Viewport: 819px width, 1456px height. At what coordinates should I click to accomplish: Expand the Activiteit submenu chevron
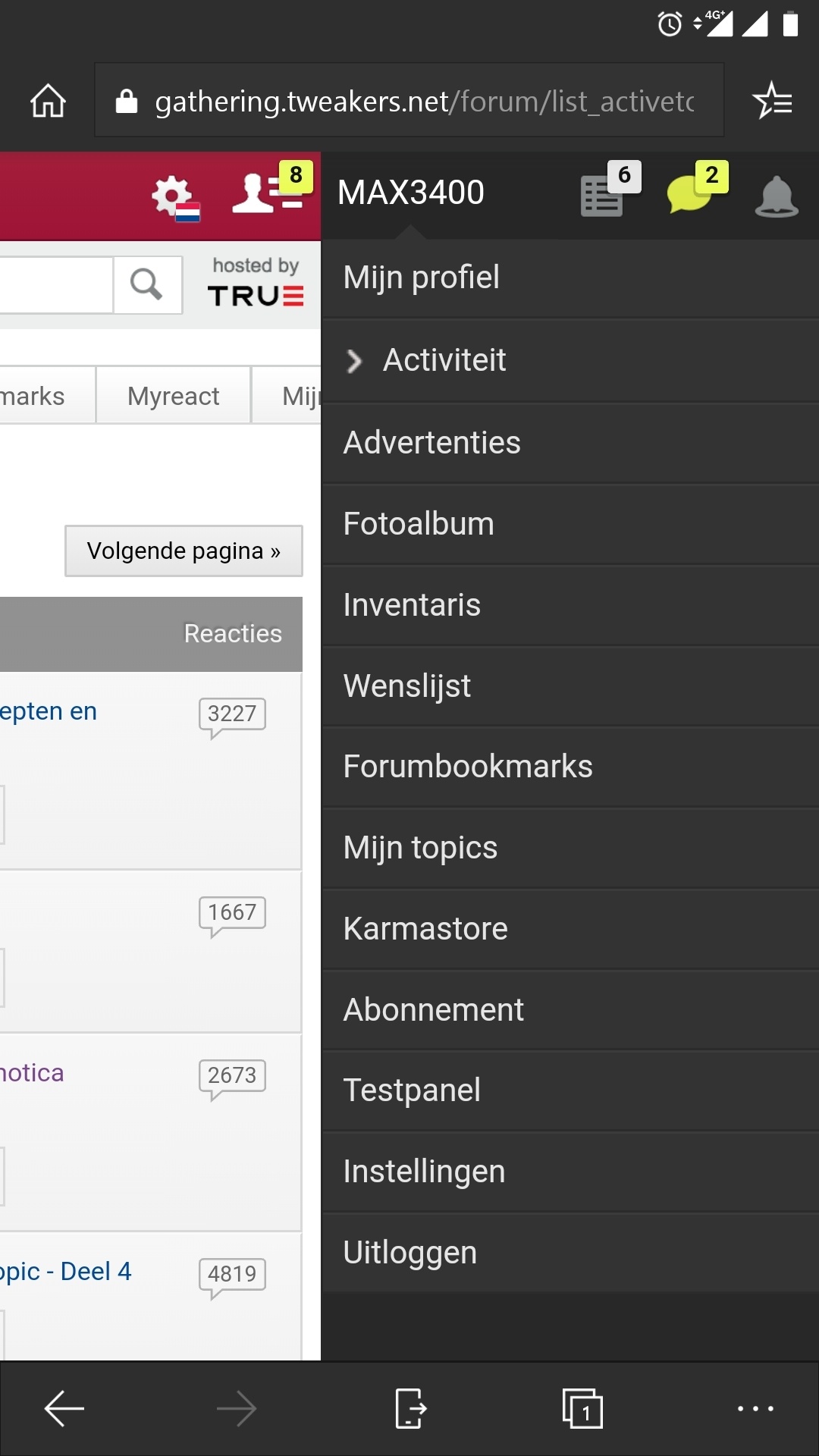[353, 361]
